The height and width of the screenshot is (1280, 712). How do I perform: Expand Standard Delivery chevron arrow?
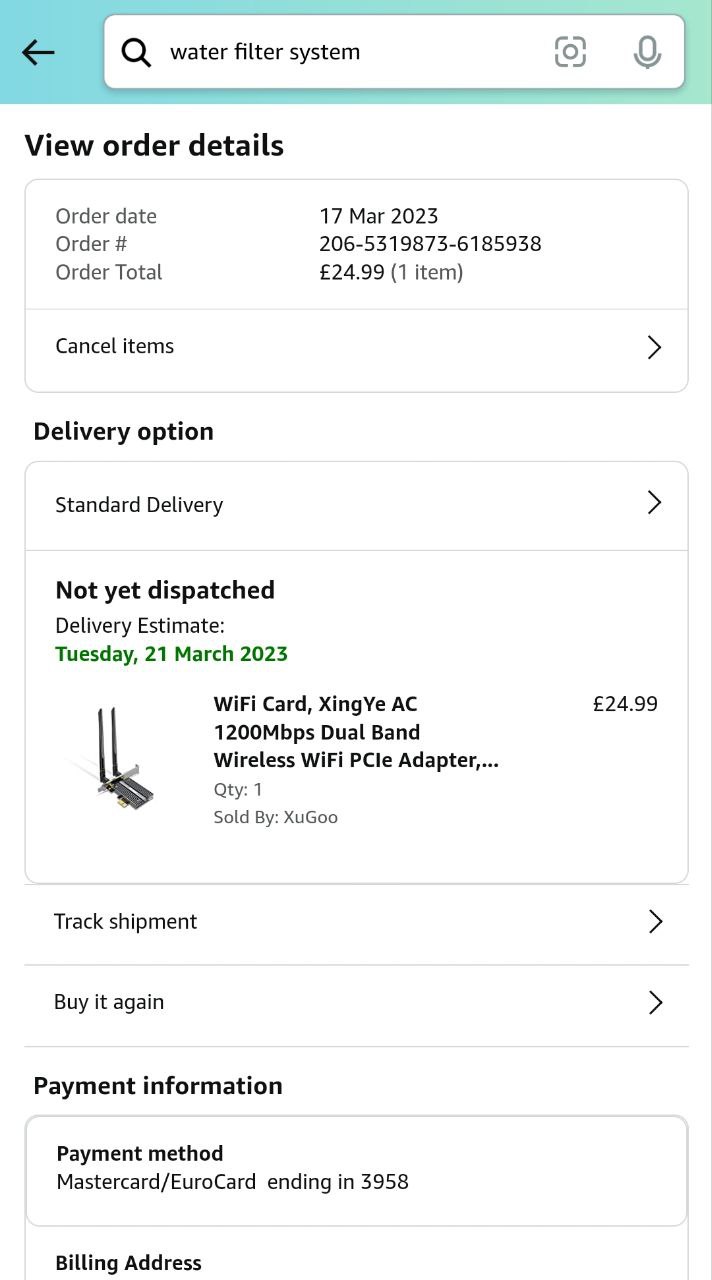pyautogui.click(x=654, y=502)
